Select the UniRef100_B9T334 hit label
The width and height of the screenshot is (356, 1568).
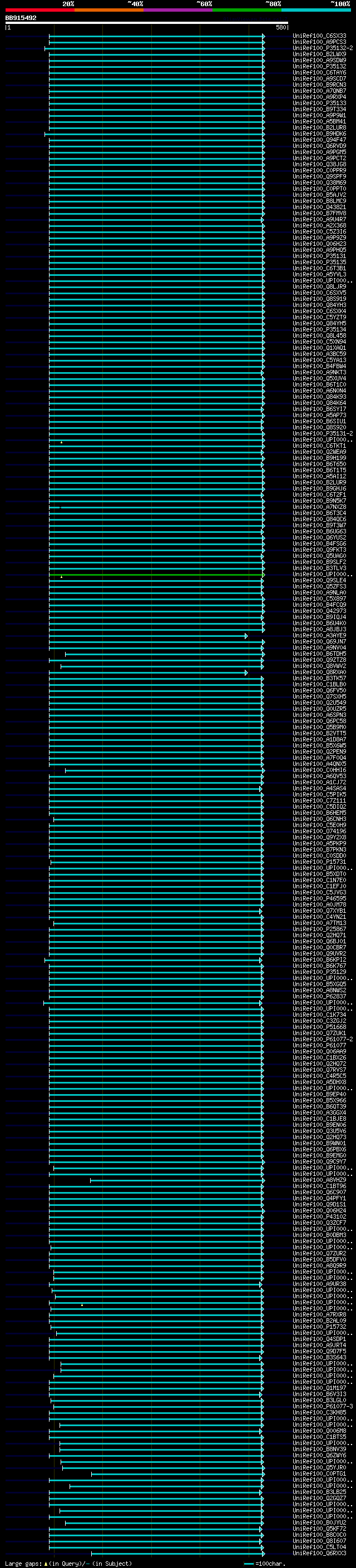click(x=319, y=110)
